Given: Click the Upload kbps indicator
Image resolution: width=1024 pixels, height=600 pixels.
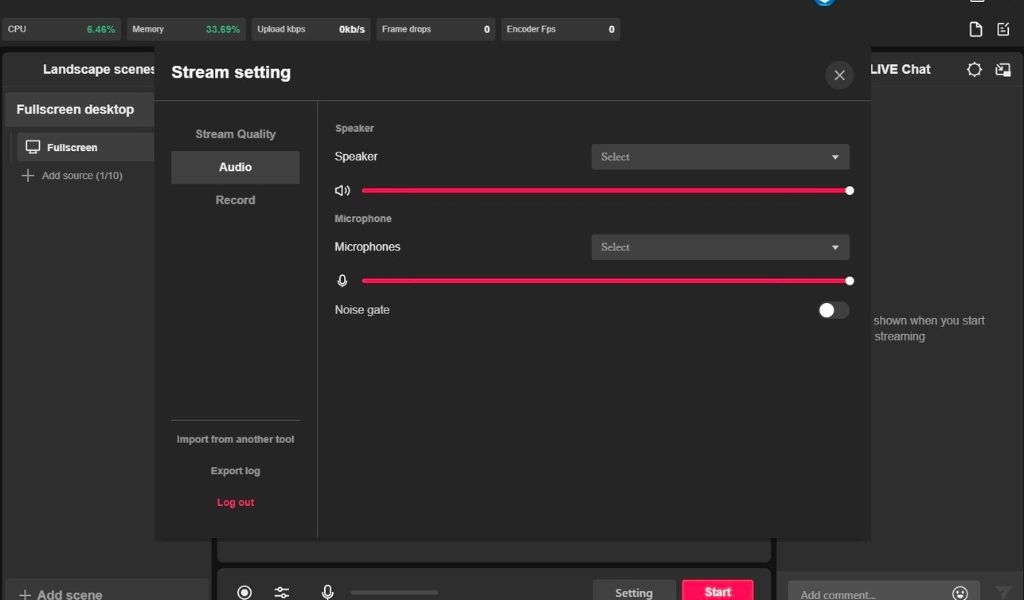Looking at the screenshot, I should [311, 29].
